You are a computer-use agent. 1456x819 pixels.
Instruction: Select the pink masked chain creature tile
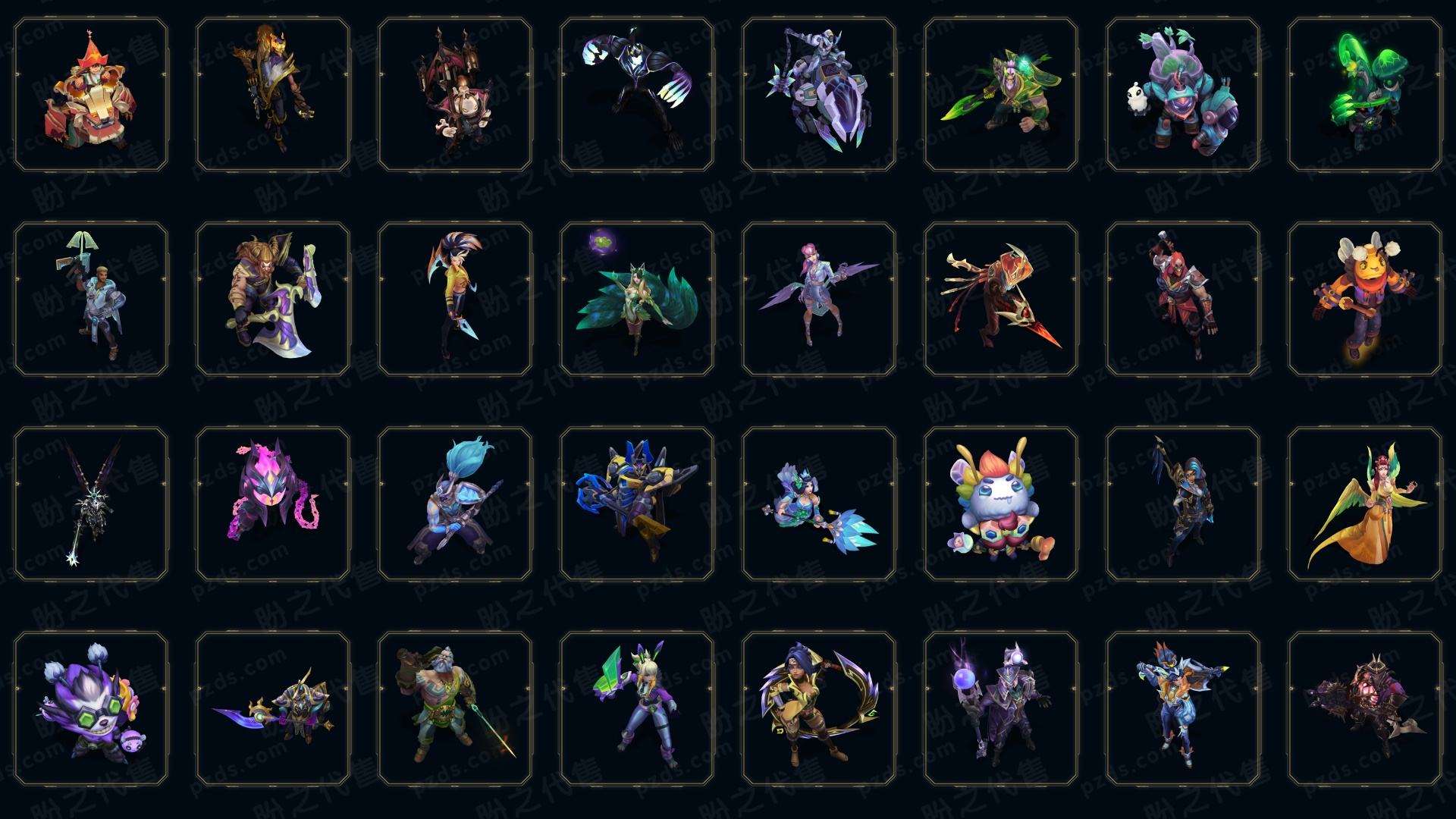273,504
